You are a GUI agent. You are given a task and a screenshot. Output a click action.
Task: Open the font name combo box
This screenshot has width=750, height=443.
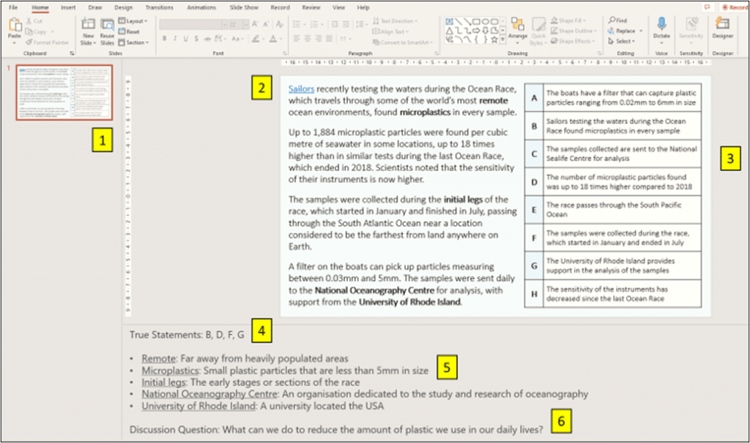coord(194,24)
